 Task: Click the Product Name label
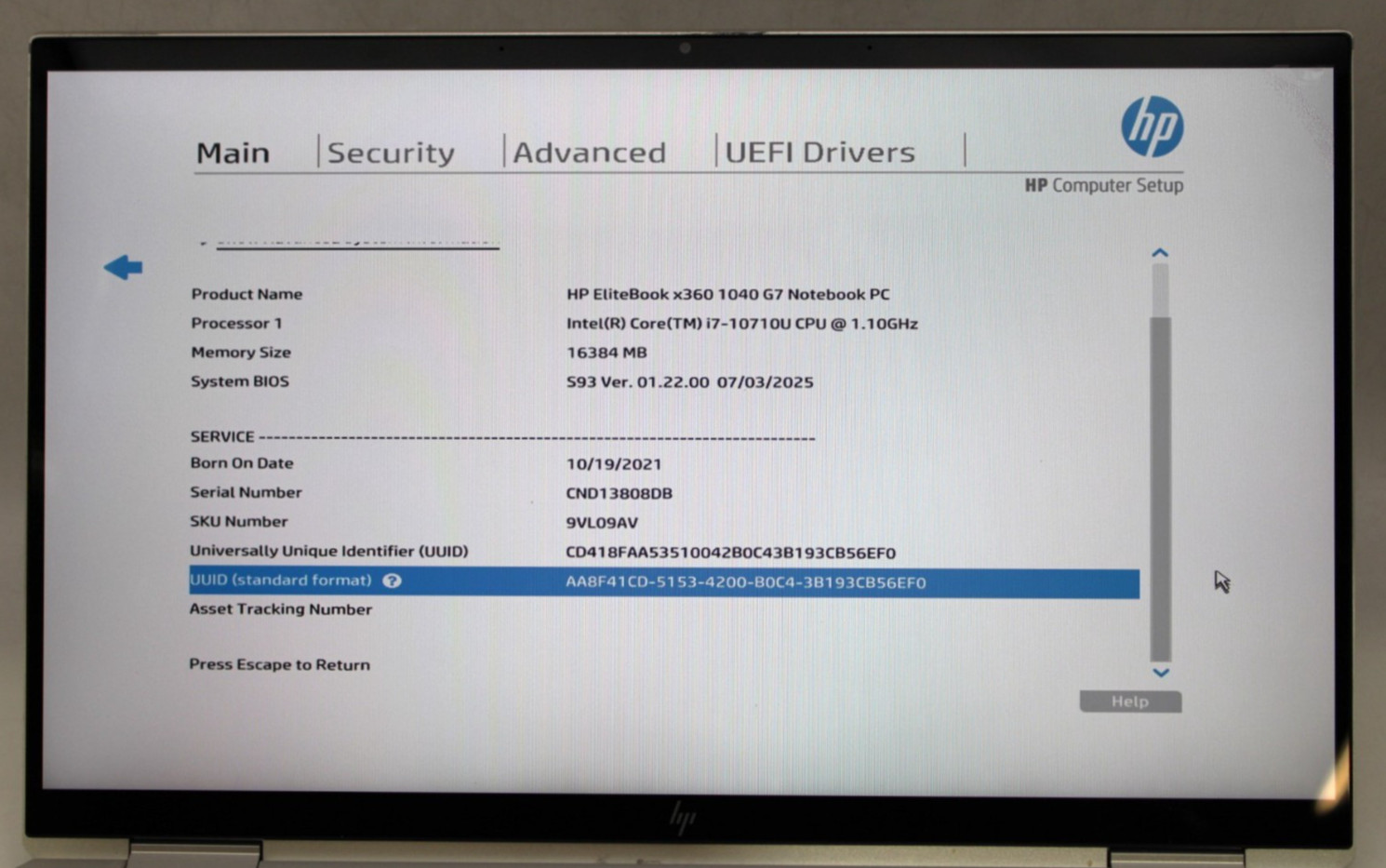(247, 294)
